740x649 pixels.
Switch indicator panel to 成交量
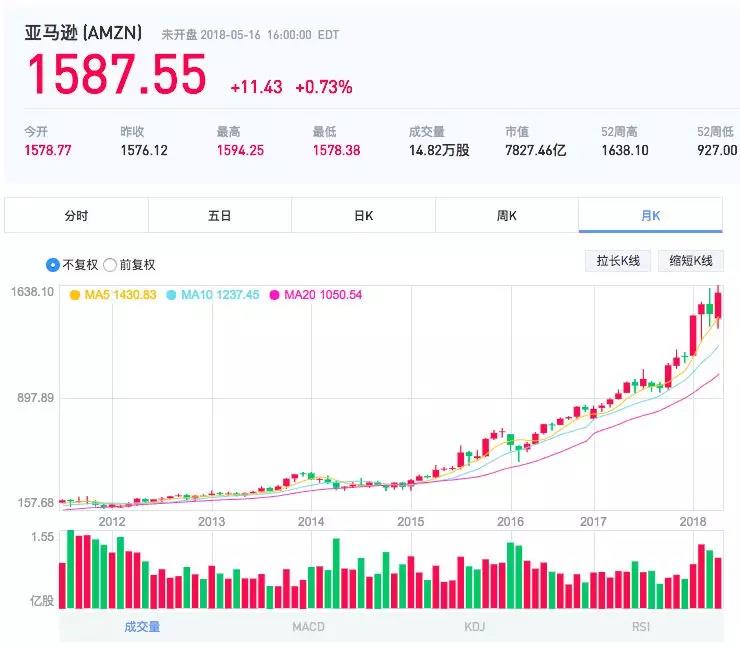142,627
